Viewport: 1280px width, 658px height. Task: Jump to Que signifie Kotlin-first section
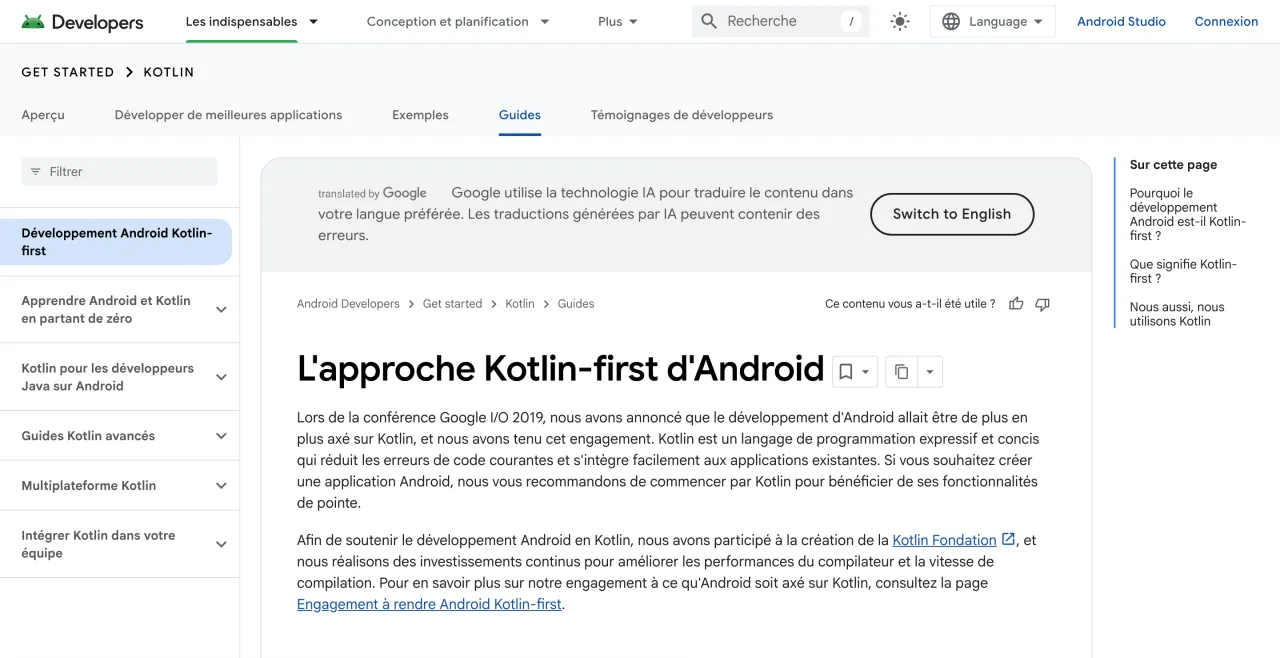1183,271
